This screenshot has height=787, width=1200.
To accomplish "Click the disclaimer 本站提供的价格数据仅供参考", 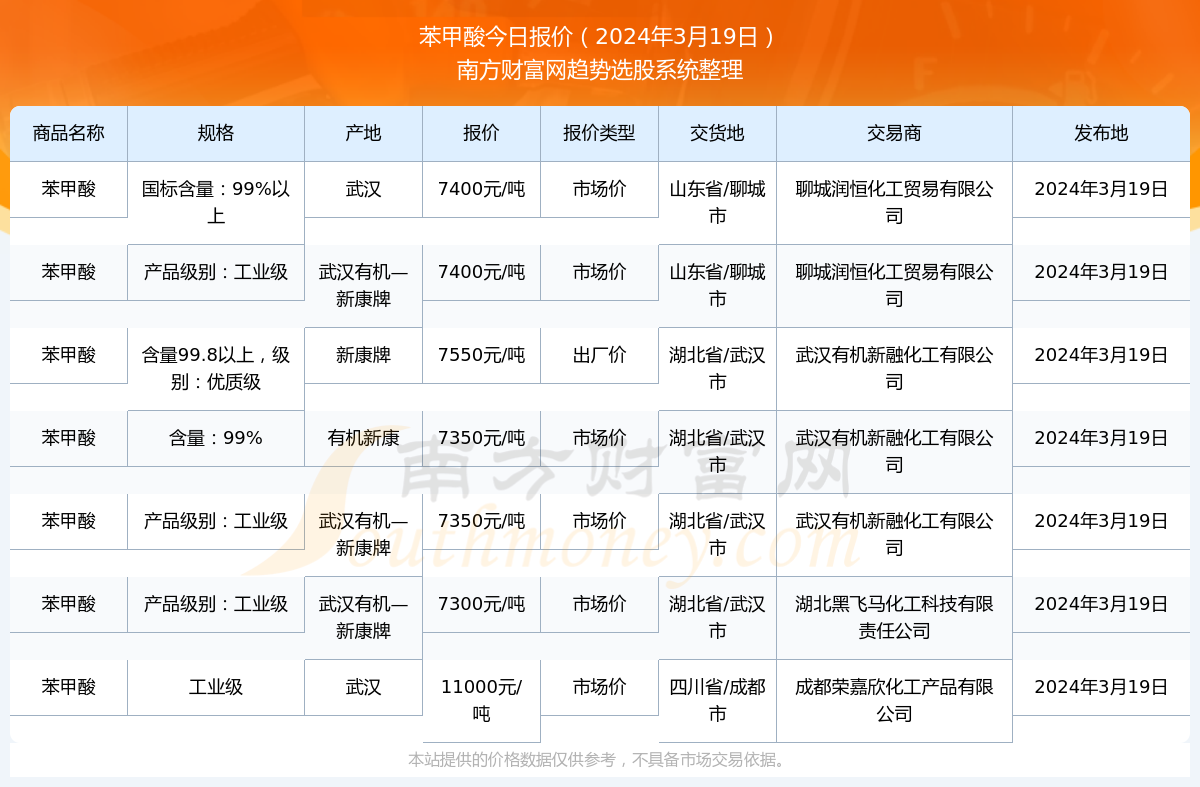I will coord(599,760).
